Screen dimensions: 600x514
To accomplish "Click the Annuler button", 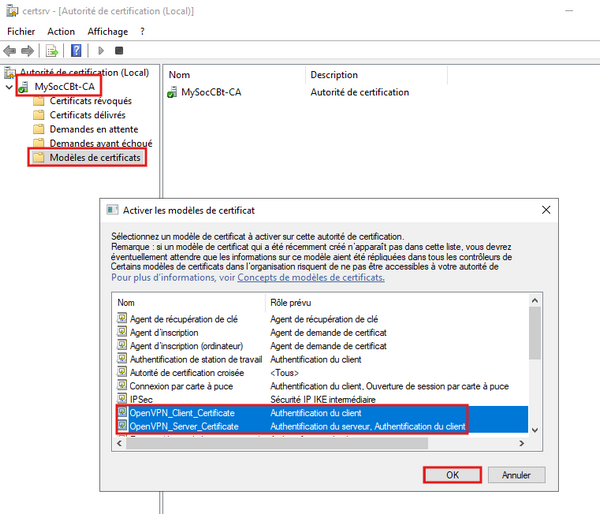I will coord(516,474).
